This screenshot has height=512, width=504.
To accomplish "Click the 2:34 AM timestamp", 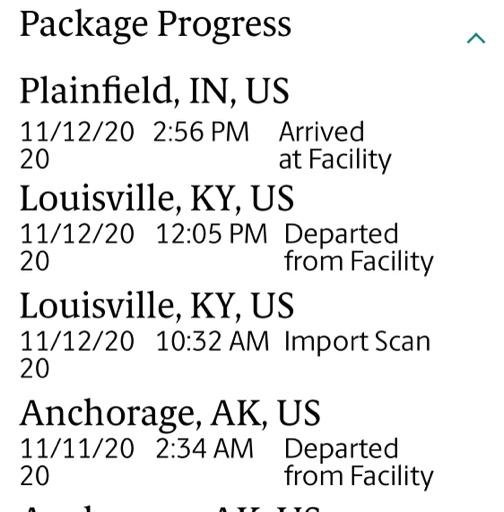I will 204,449.
